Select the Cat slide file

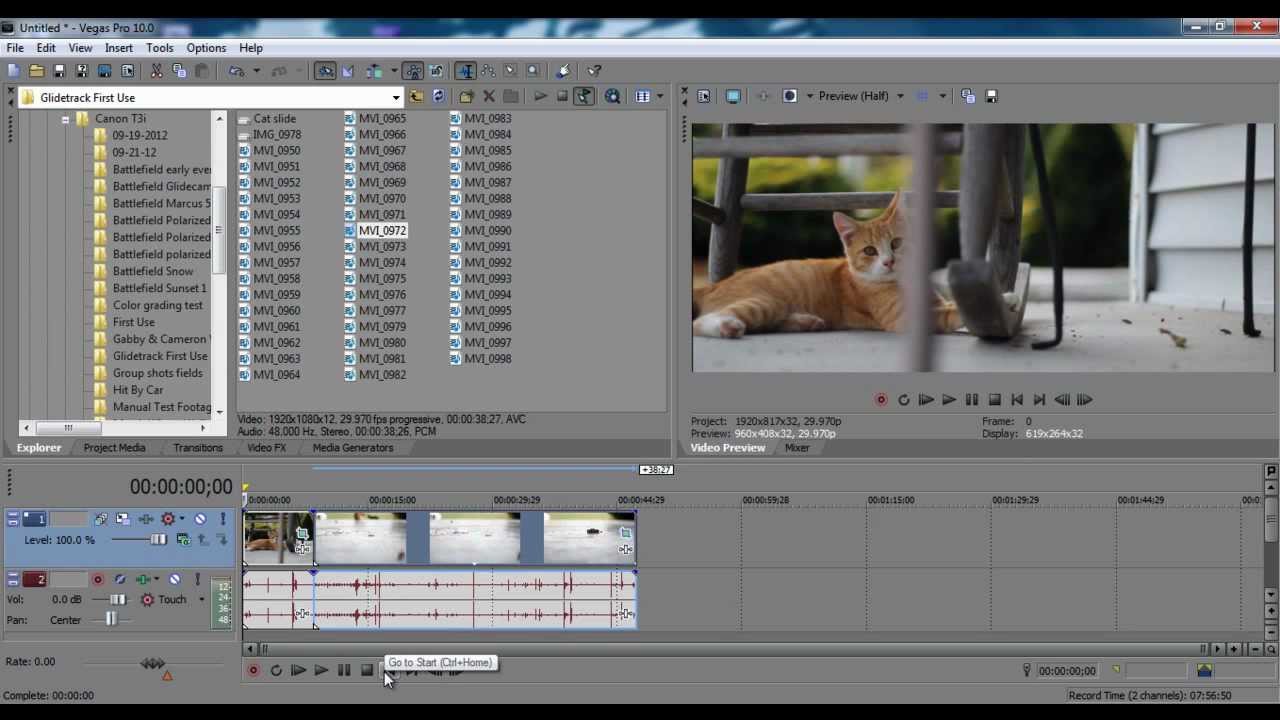point(274,118)
